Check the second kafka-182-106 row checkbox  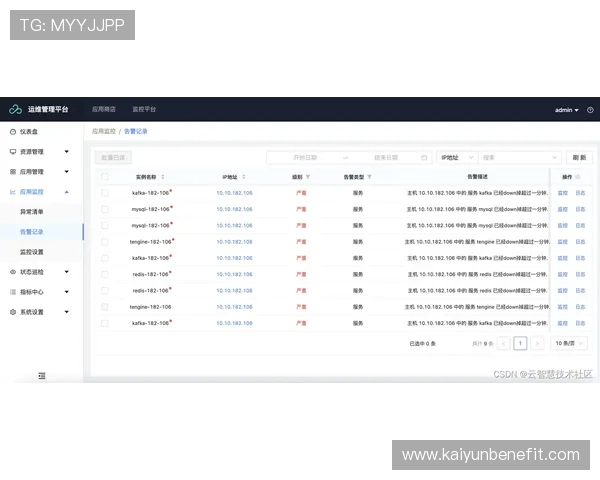click(105, 258)
